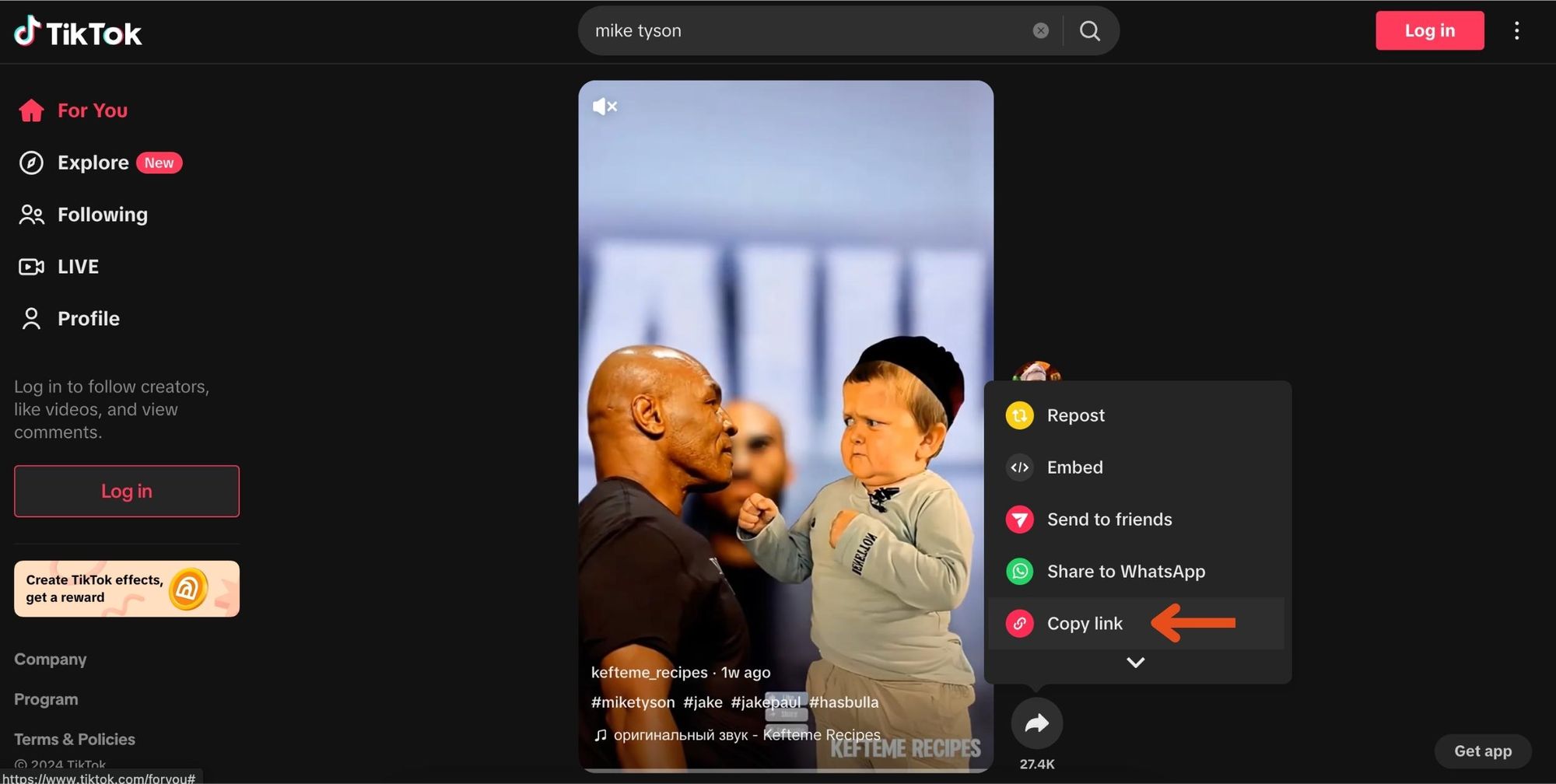
Task: Click the Repost icon in share menu
Action: [x=1019, y=415]
